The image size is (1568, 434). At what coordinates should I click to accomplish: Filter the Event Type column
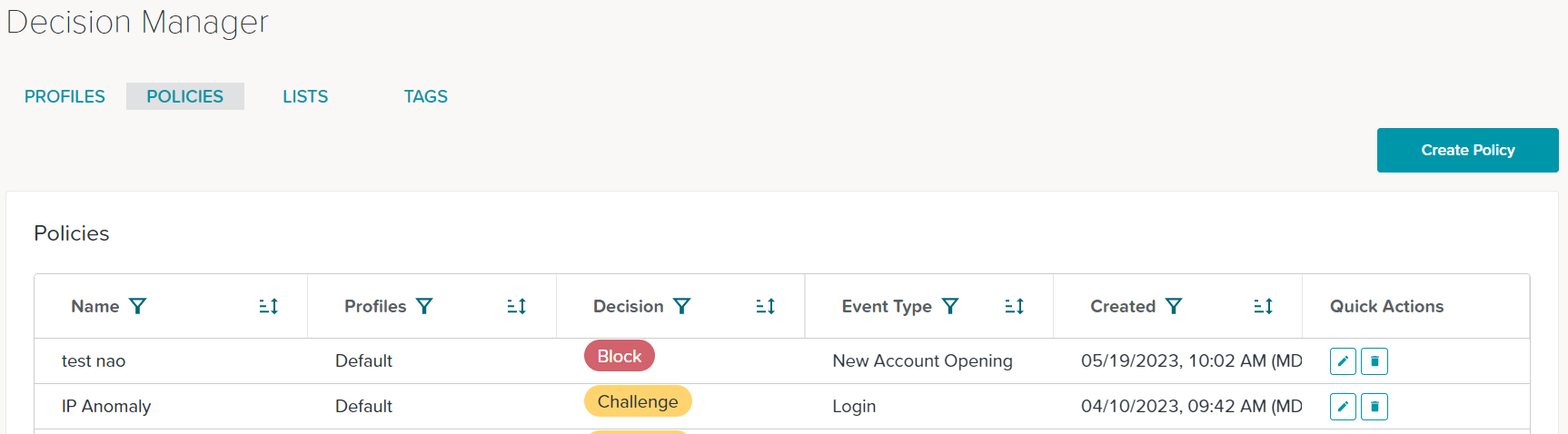950,306
